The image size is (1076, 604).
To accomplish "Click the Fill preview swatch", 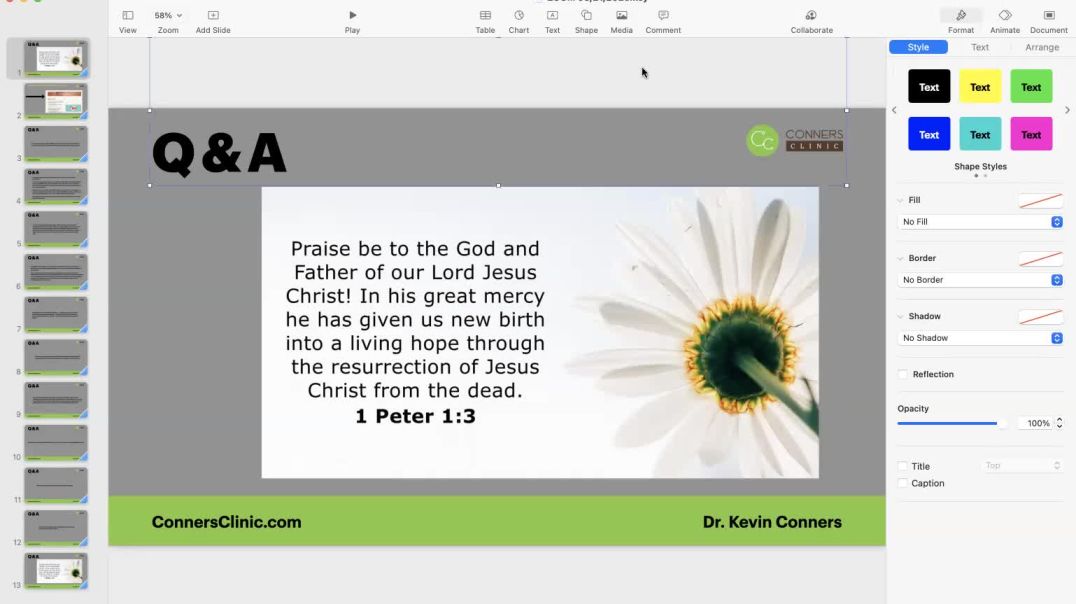I will [x=1040, y=200].
